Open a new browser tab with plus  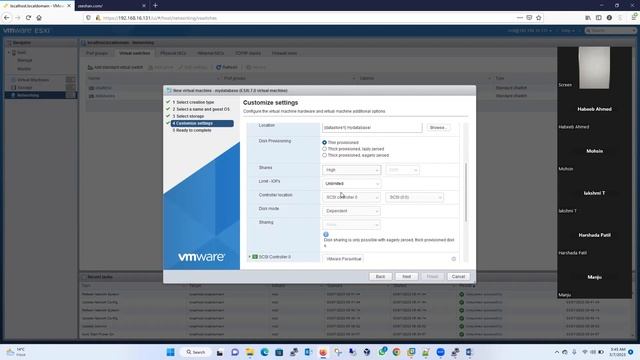click(156, 5)
